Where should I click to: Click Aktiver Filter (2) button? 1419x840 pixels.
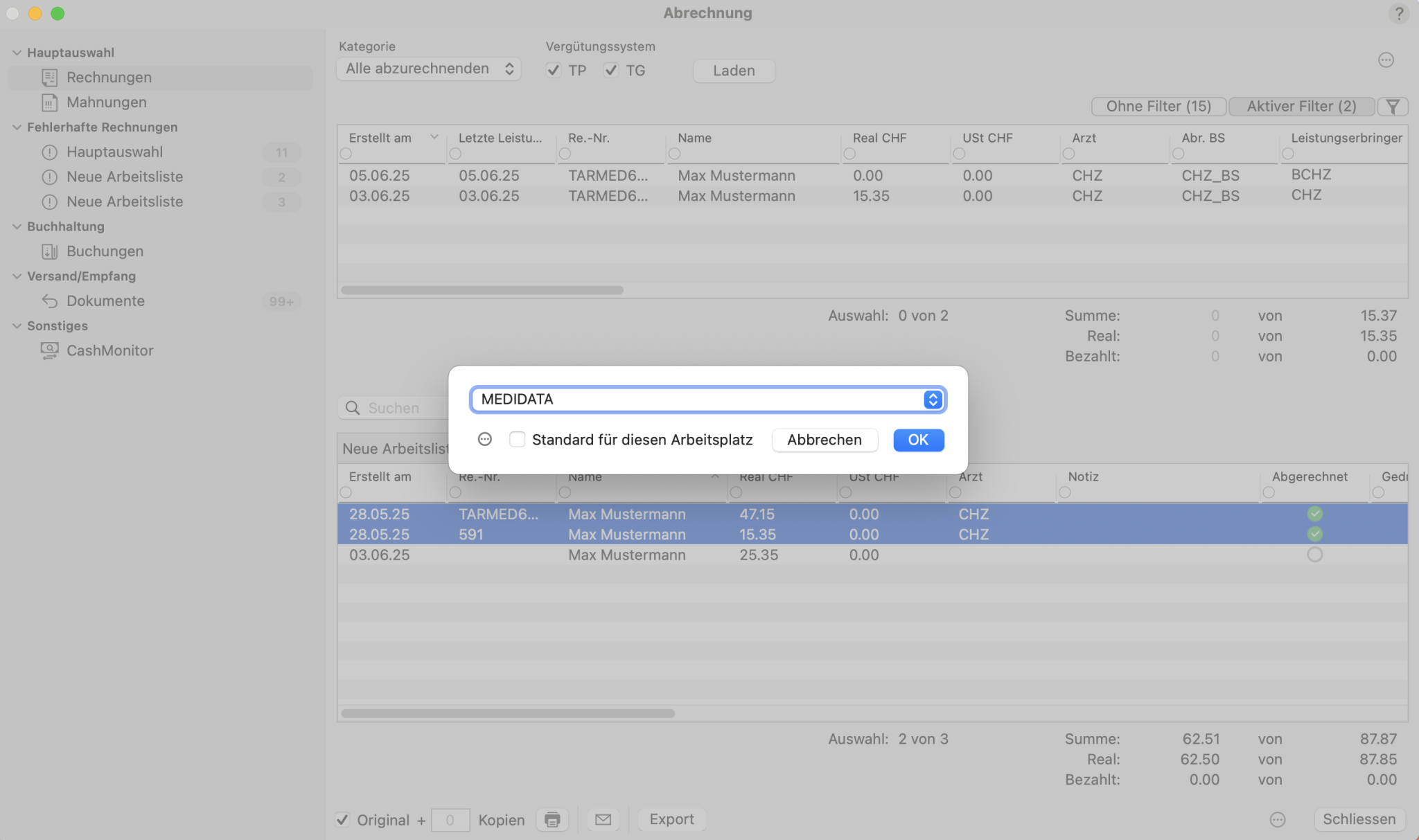tap(1301, 107)
